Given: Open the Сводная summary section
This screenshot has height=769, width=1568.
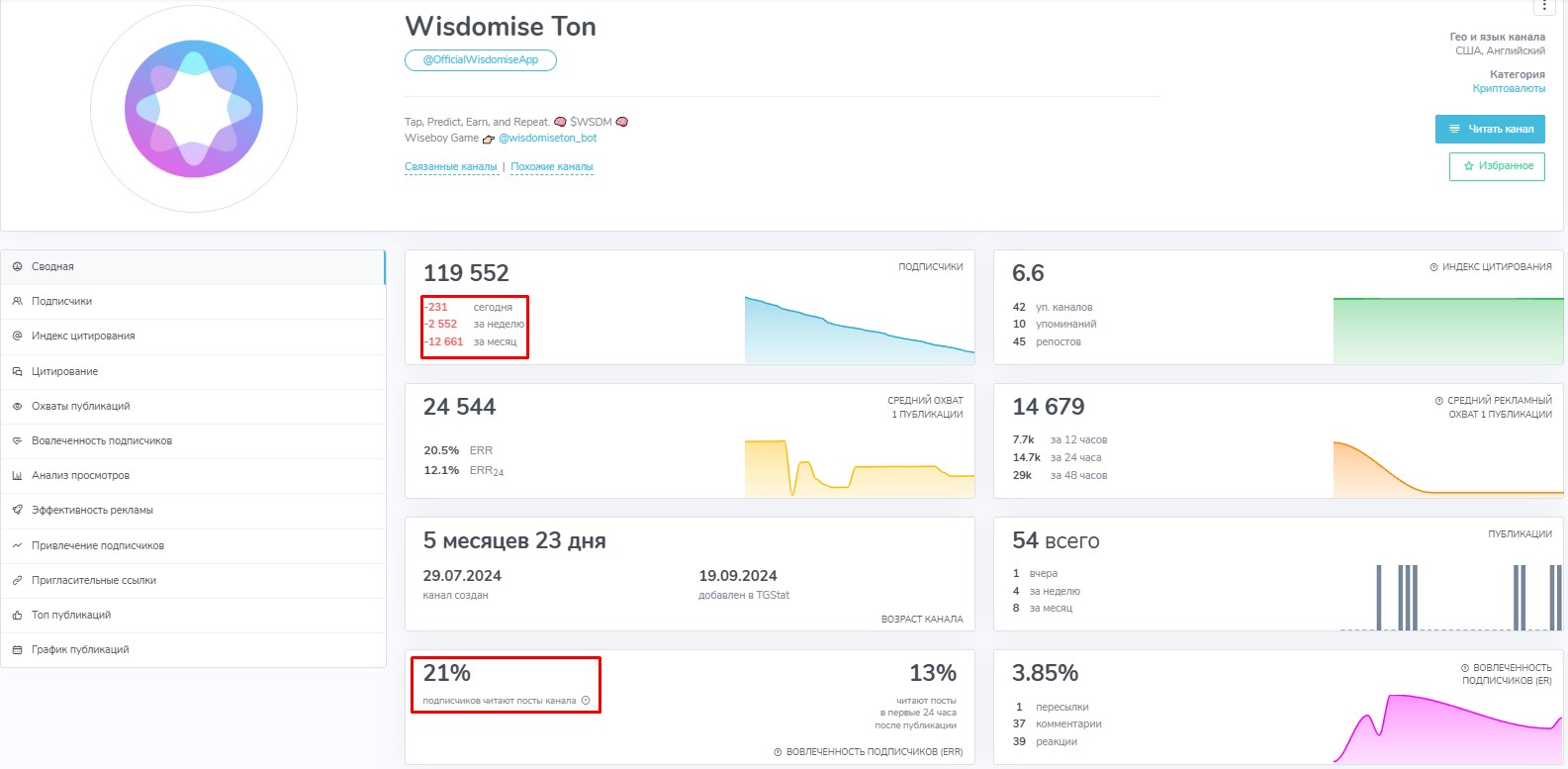Looking at the screenshot, I should pyautogui.click(x=193, y=267).
